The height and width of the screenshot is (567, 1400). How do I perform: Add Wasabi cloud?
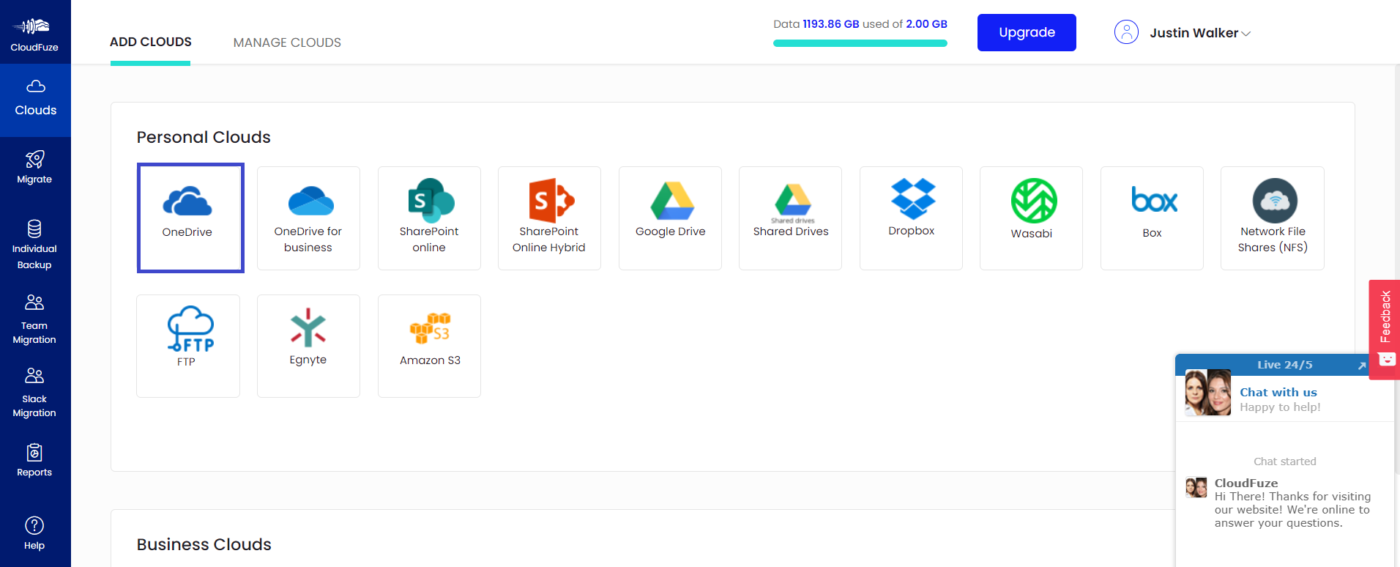pyautogui.click(x=1031, y=218)
